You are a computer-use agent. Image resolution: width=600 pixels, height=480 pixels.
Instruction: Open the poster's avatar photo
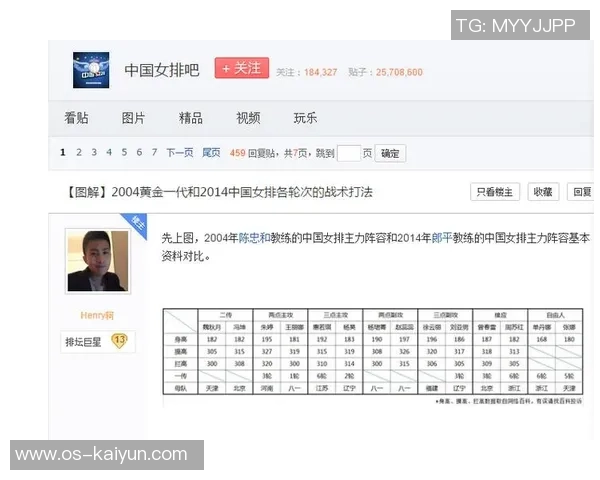[98, 261]
